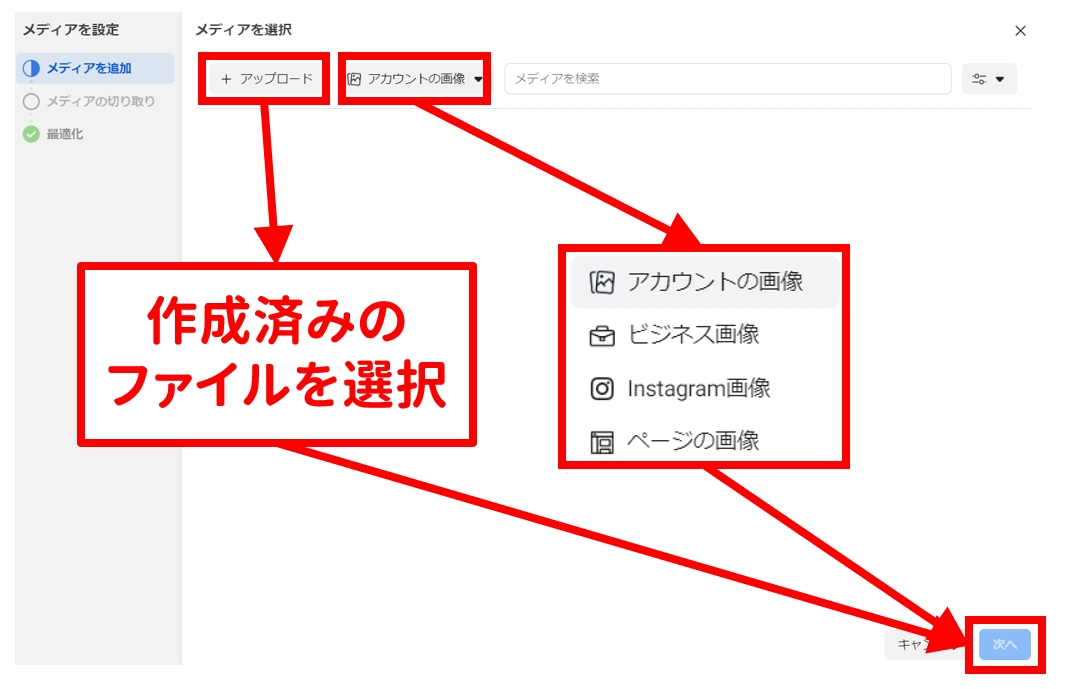Click the plus icon on アップロード button
1065x689 pixels.
coord(226,79)
